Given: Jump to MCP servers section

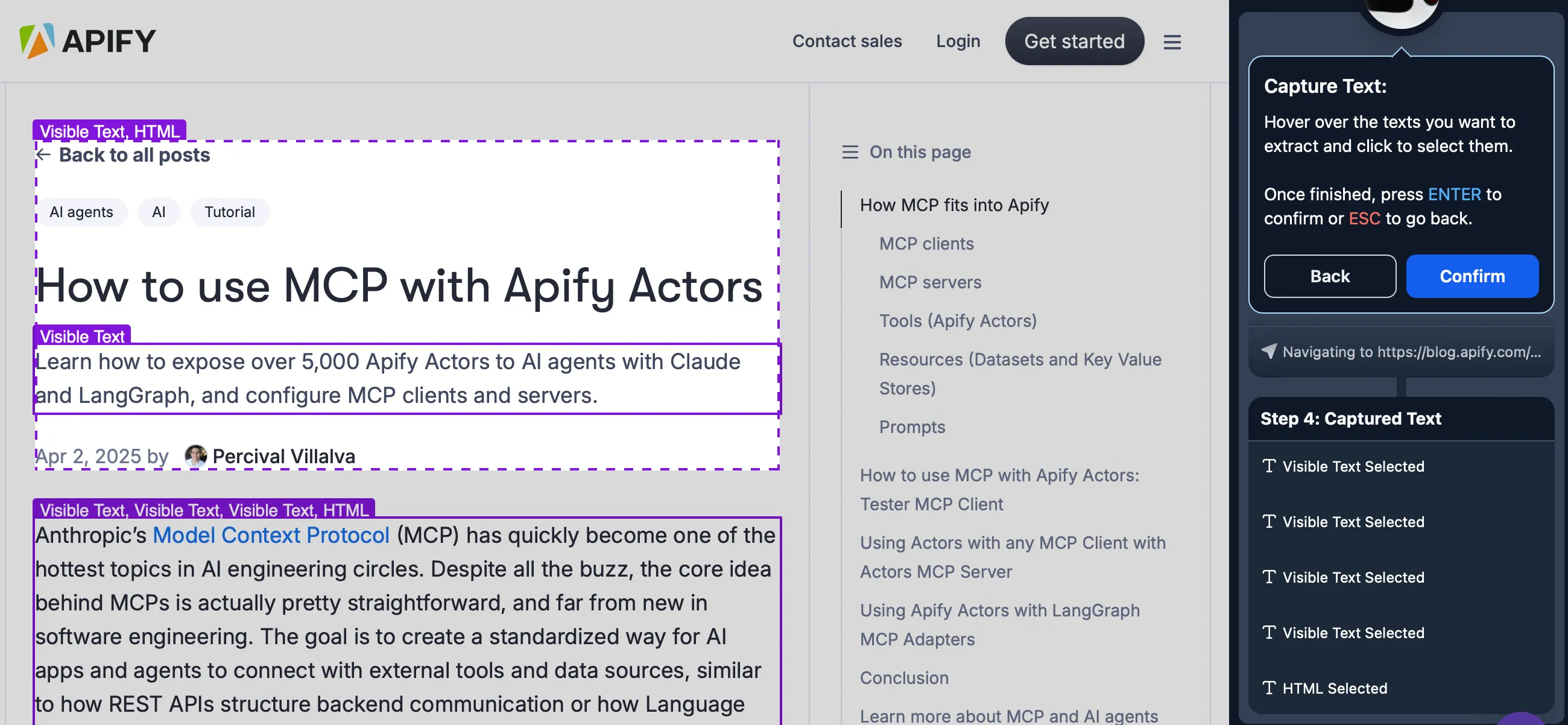Looking at the screenshot, I should tap(929, 282).
